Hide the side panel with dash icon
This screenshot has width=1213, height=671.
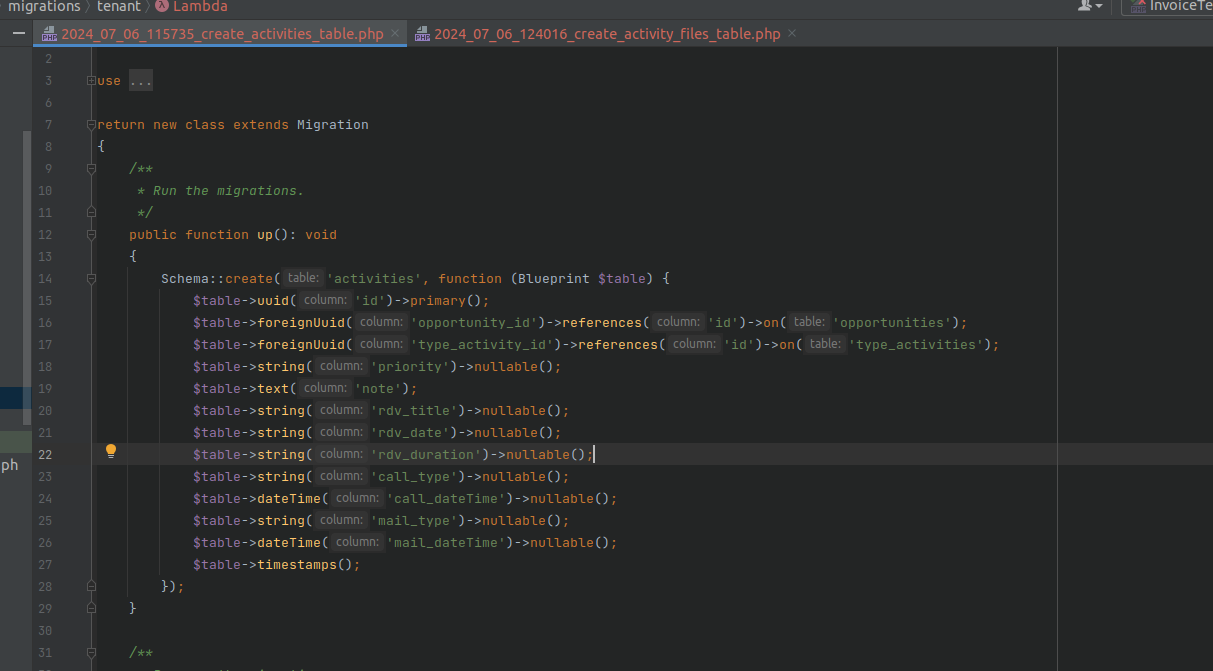pyautogui.click(x=20, y=34)
